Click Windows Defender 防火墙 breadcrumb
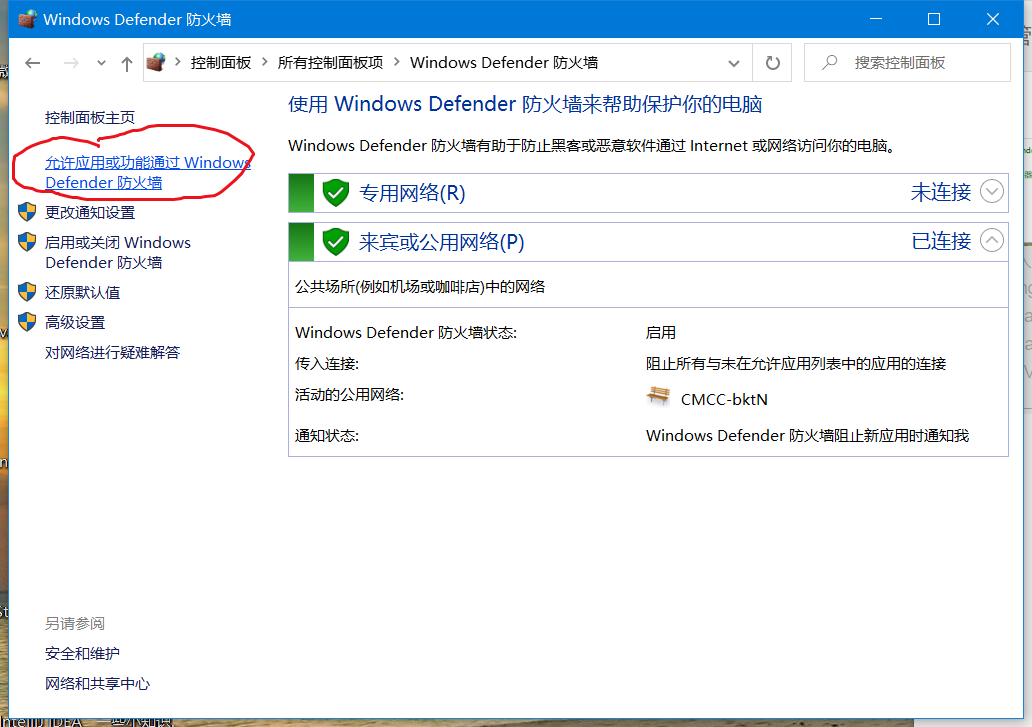 pos(503,63)
